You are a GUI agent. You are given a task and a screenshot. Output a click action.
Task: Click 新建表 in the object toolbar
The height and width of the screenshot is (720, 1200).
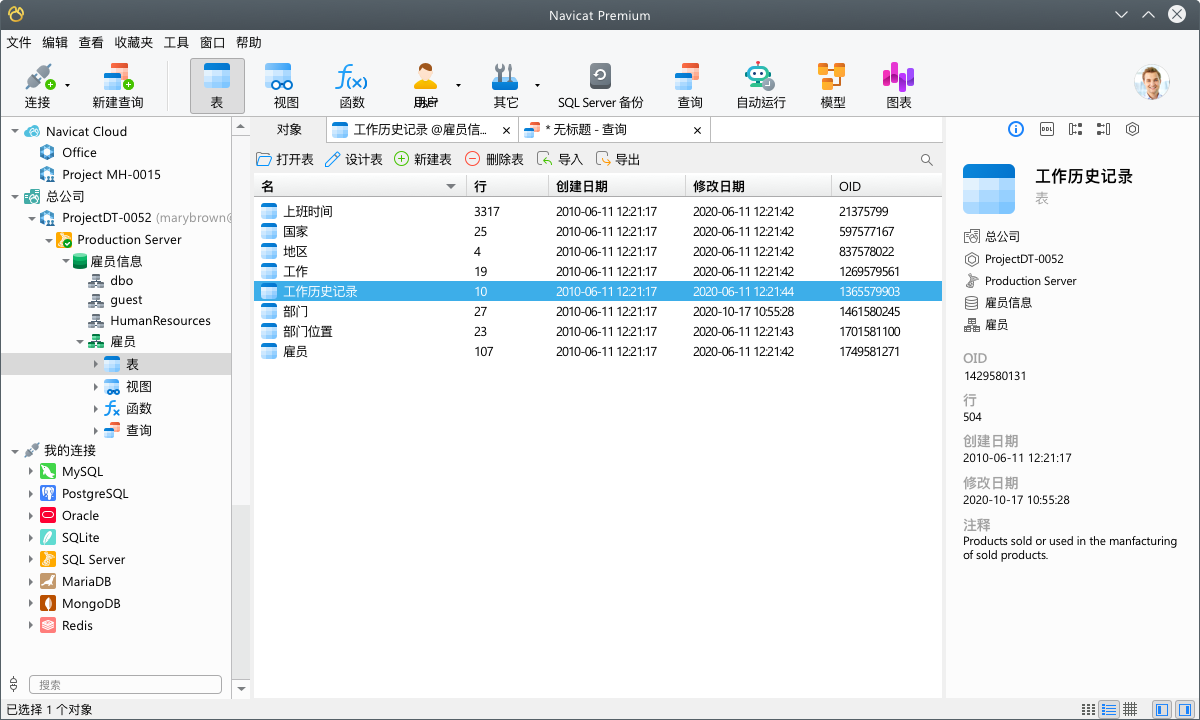coord(423,160)
